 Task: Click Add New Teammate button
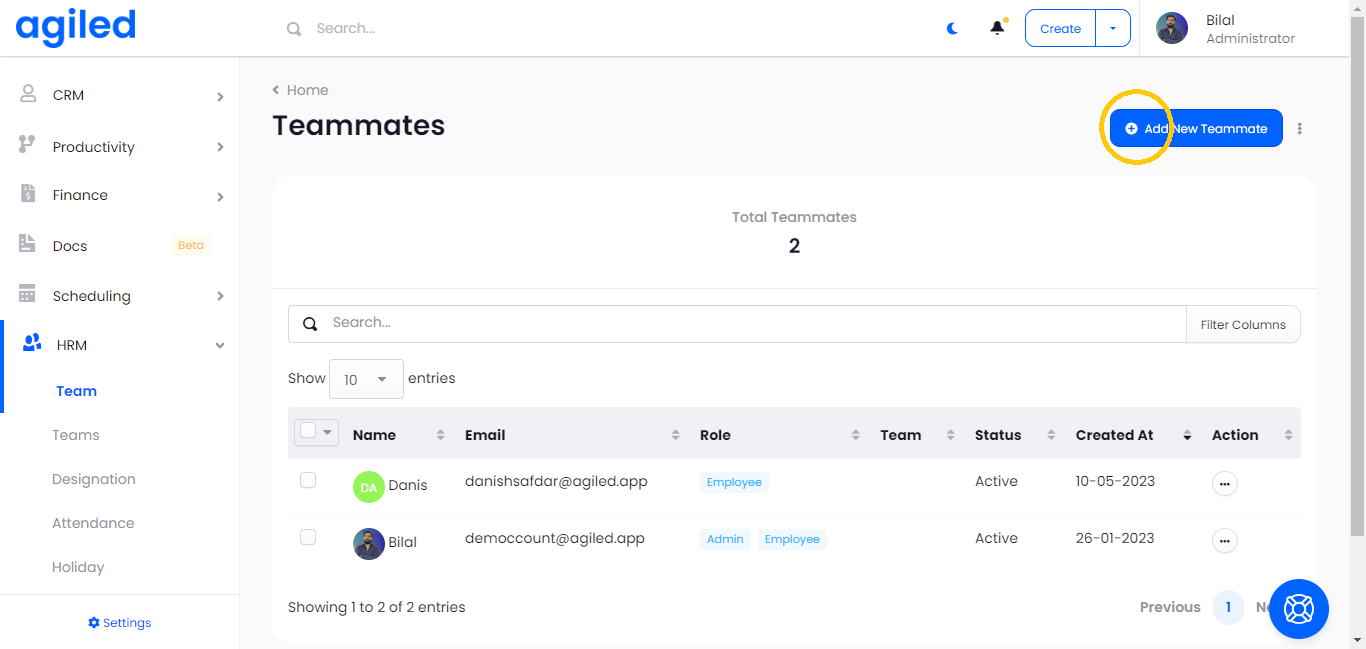pyautogui.click(x=1196, y=128)
